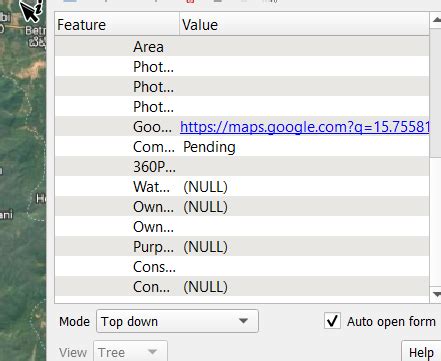Open the maps.google.com hyperlink
This screenshot has width=441, height=361.
305,127
